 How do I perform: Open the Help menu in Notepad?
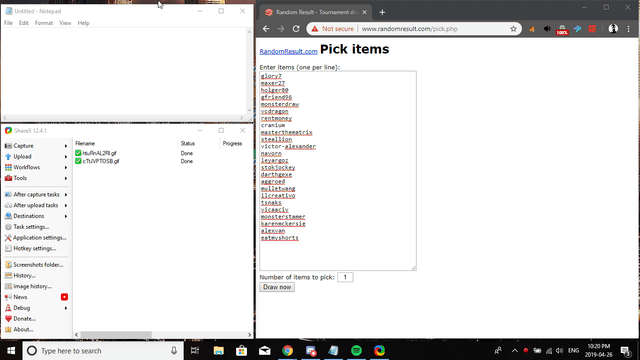tap(83, 23)
